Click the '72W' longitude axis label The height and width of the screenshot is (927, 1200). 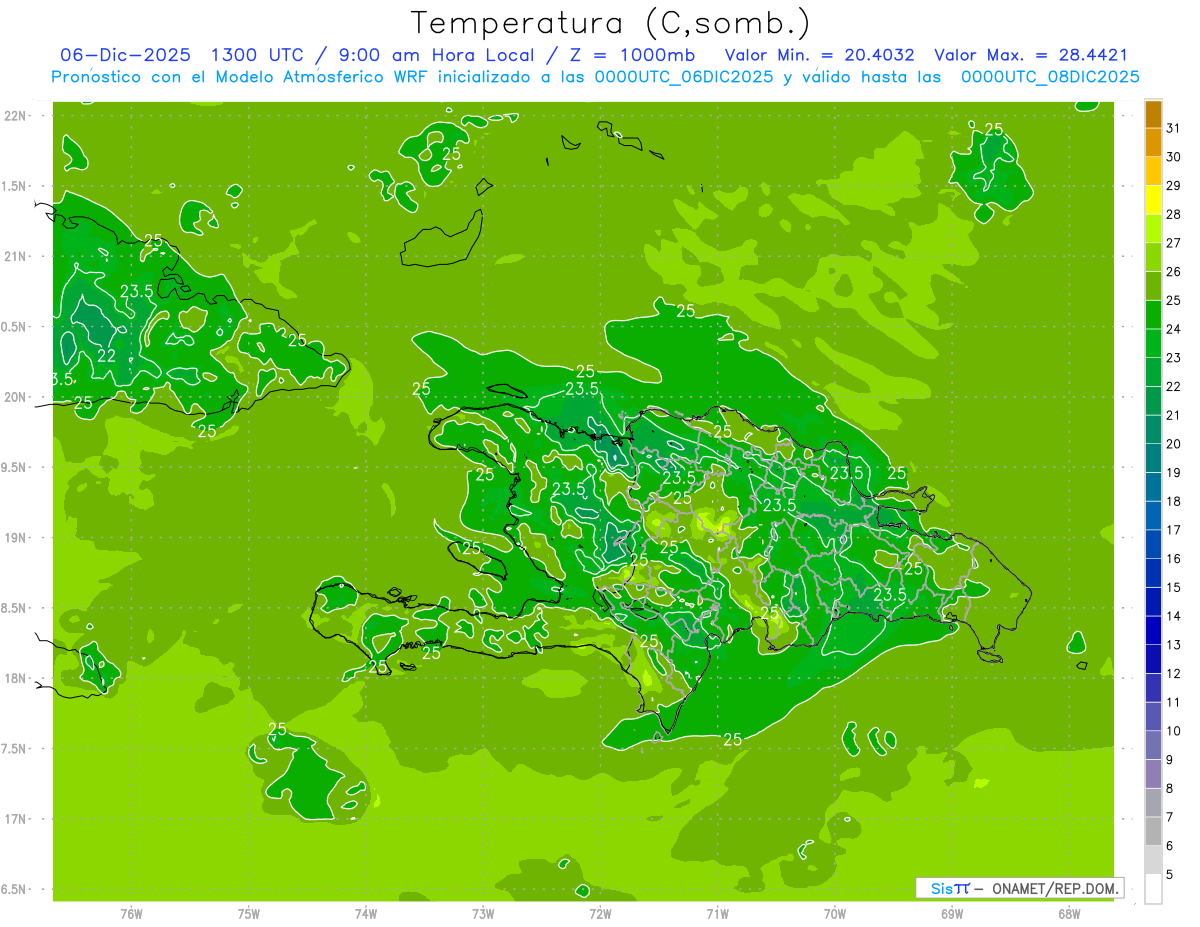tap(600, 913)
